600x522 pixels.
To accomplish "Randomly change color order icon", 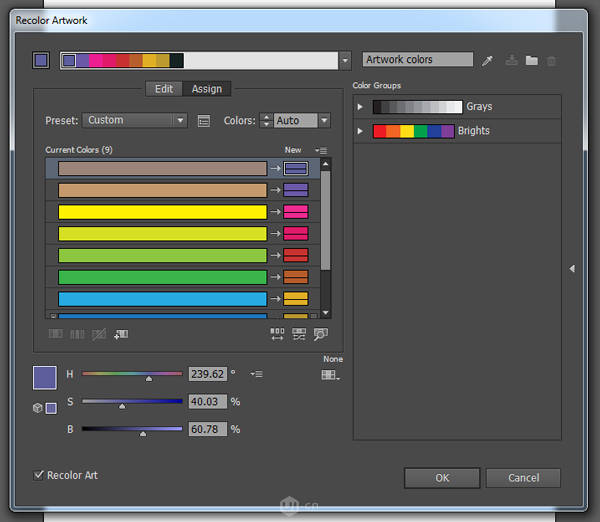I will [277, 334].
